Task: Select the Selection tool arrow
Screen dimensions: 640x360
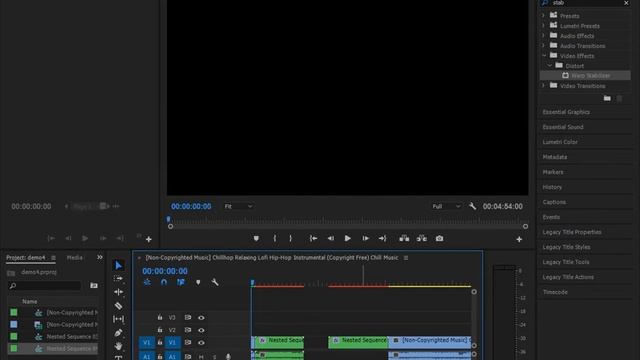Action: pos(118,266)
